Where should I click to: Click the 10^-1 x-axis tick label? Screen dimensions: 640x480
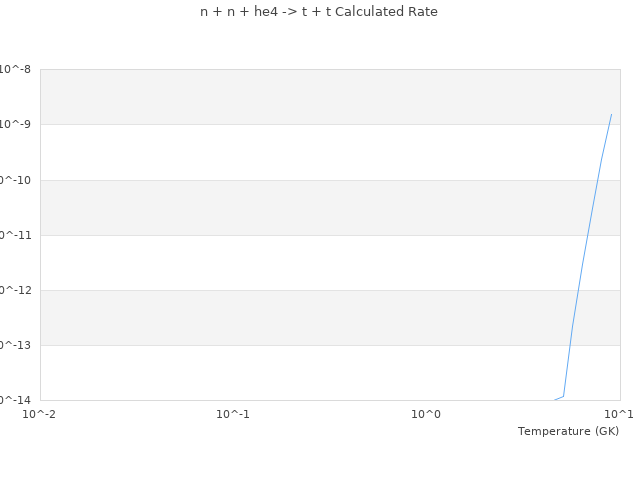233,414
